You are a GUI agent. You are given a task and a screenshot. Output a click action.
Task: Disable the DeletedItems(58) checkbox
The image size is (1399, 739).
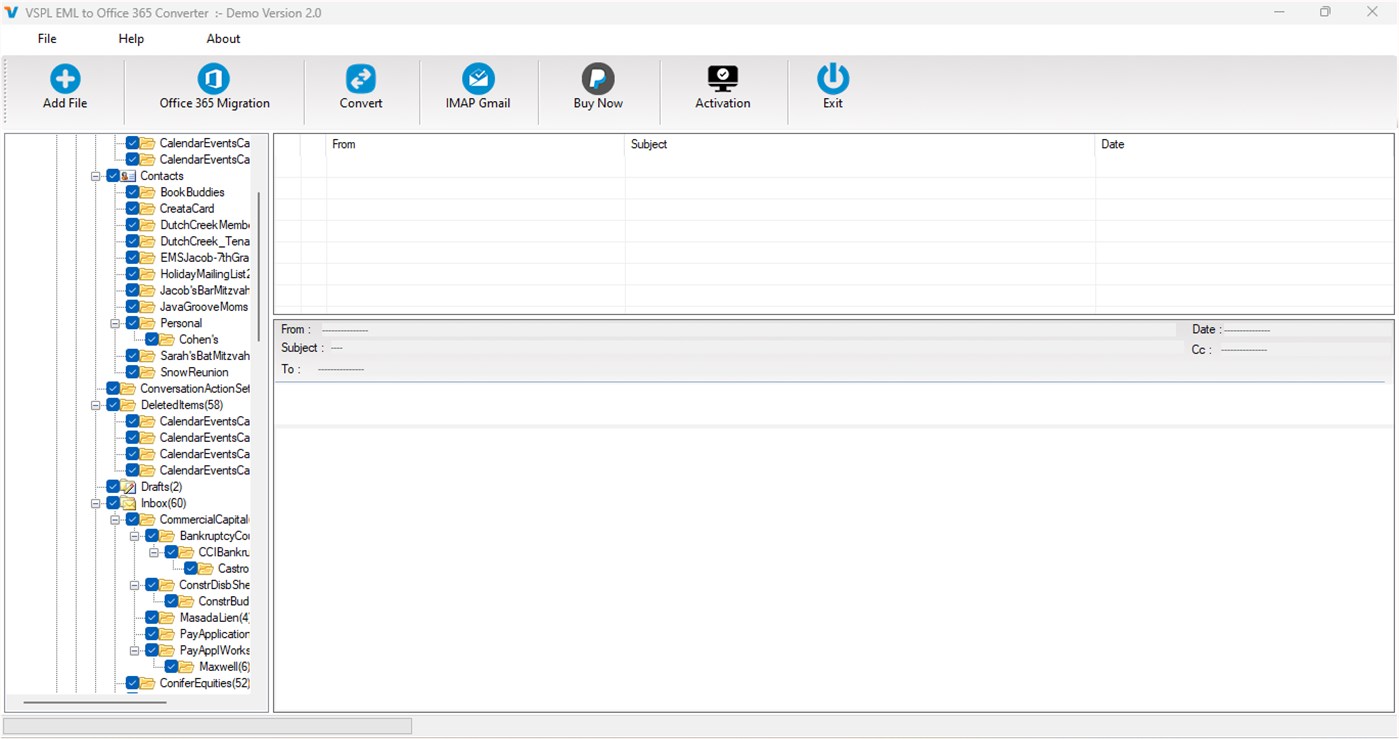[113, 404]
